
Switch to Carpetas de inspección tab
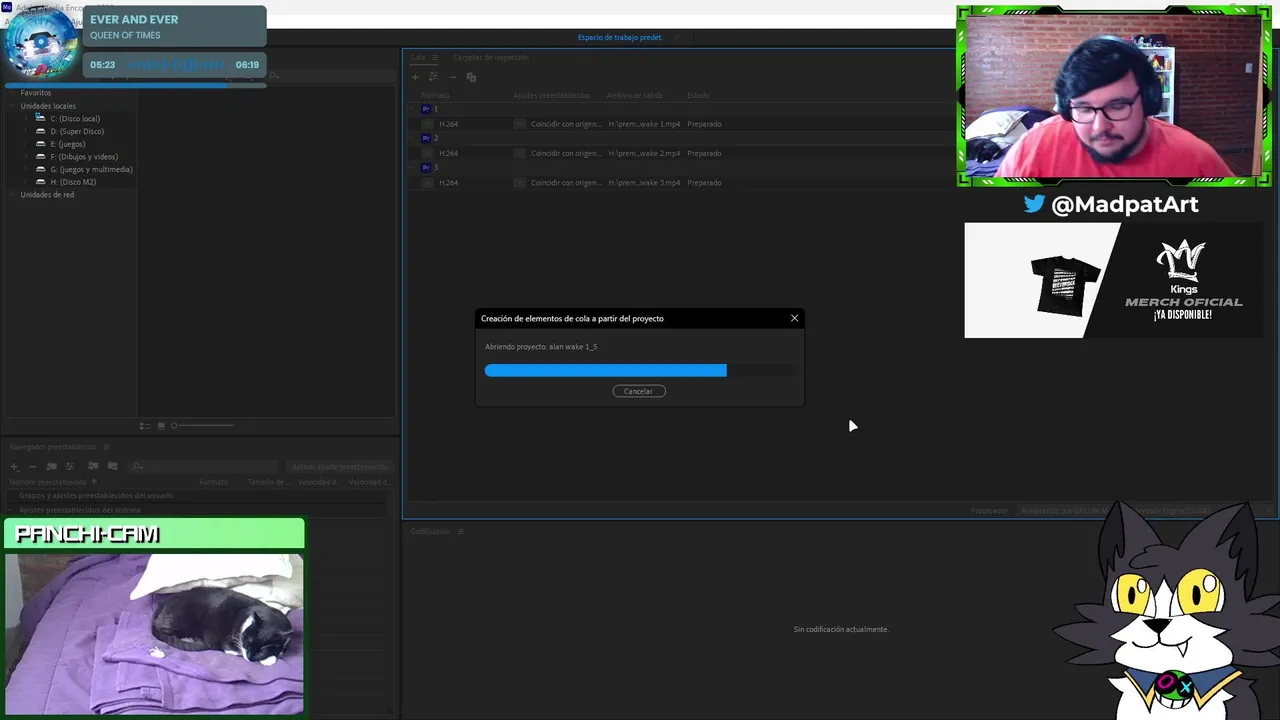pyautogui.click(x=491, y=58)
